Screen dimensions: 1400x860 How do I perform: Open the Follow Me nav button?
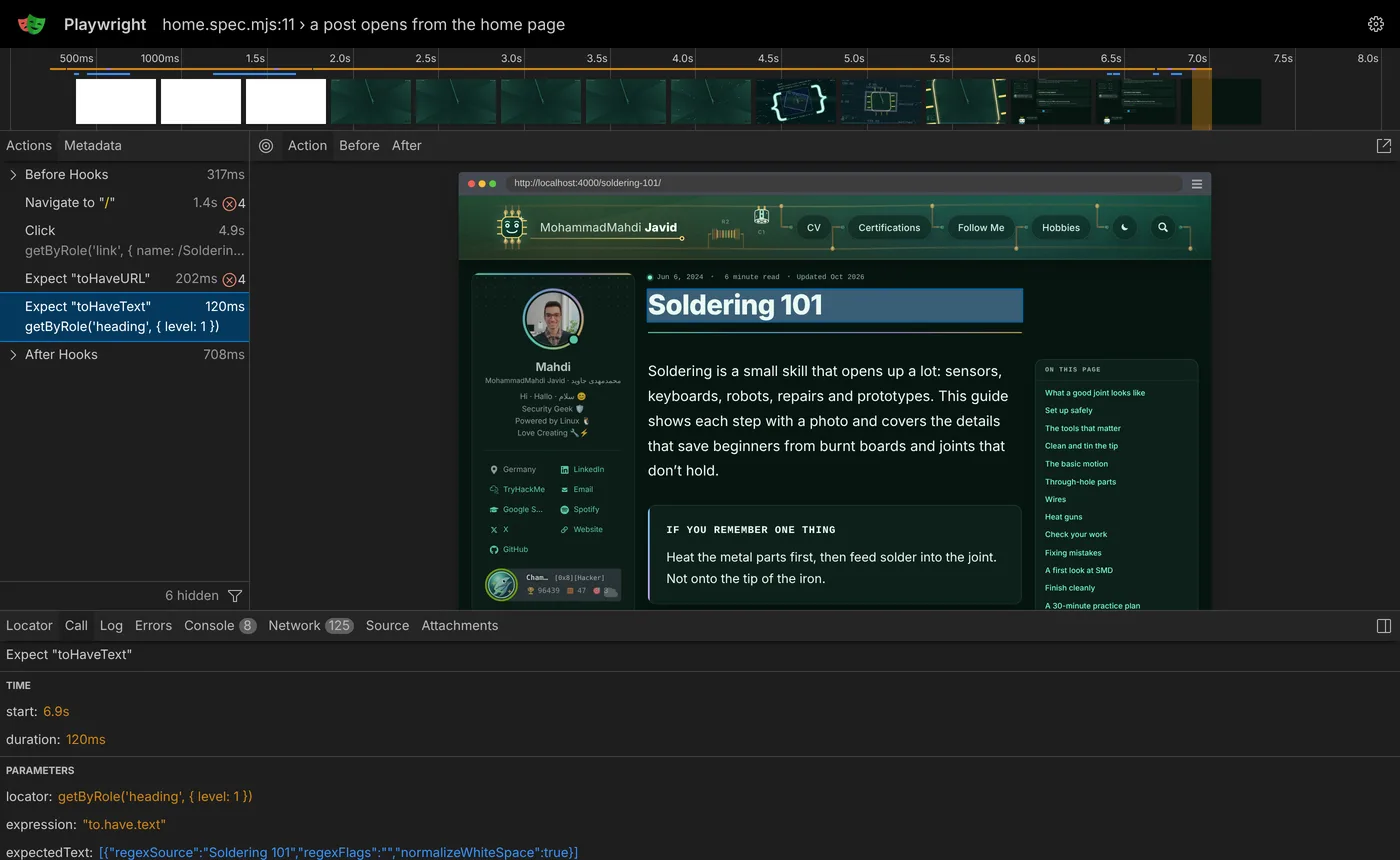point(981,228)
